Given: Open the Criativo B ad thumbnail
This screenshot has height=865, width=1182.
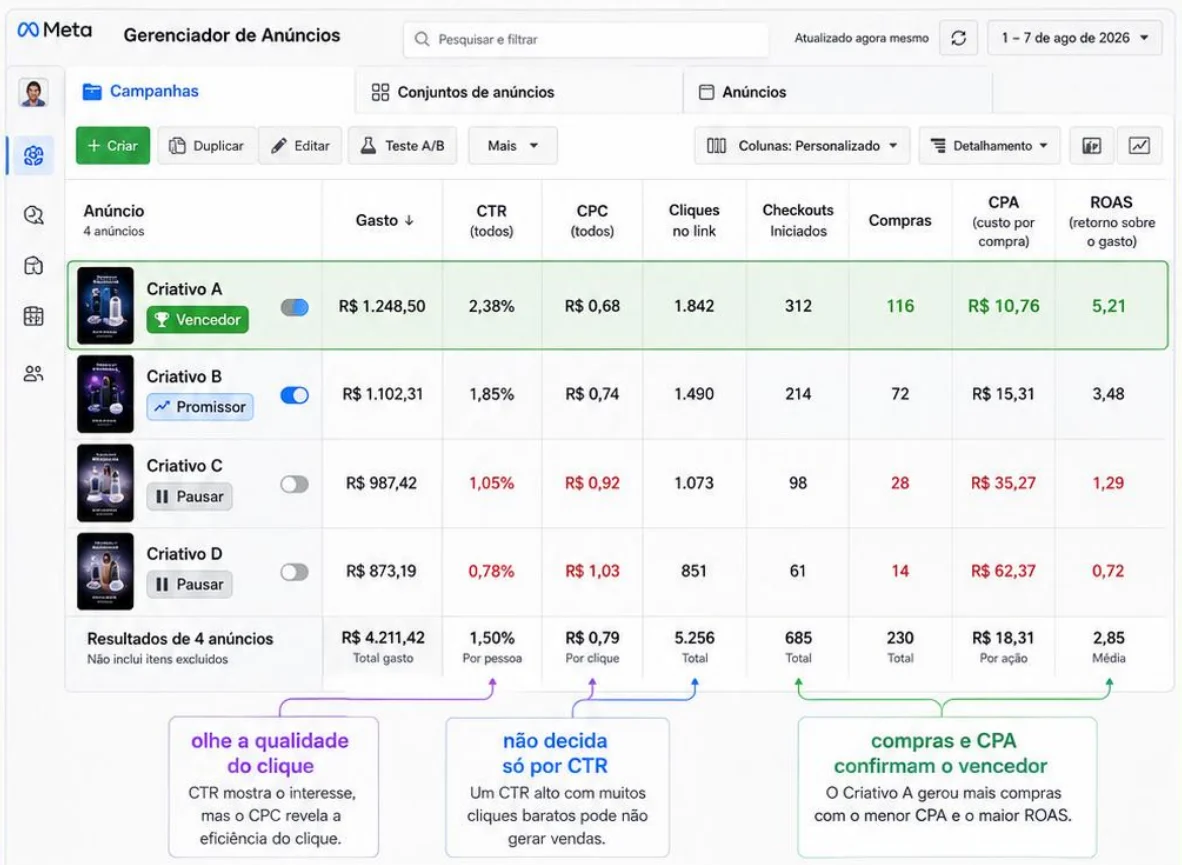Looking at the screenshot, I should tap(106, 394).
